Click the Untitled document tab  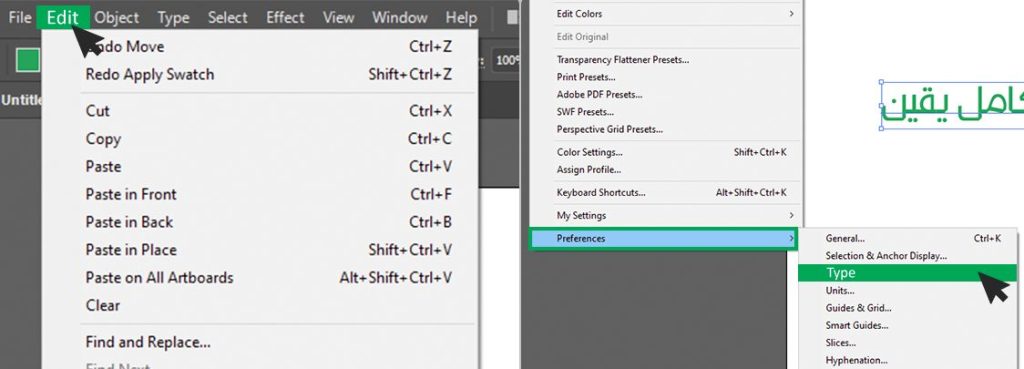click(22, 100)
